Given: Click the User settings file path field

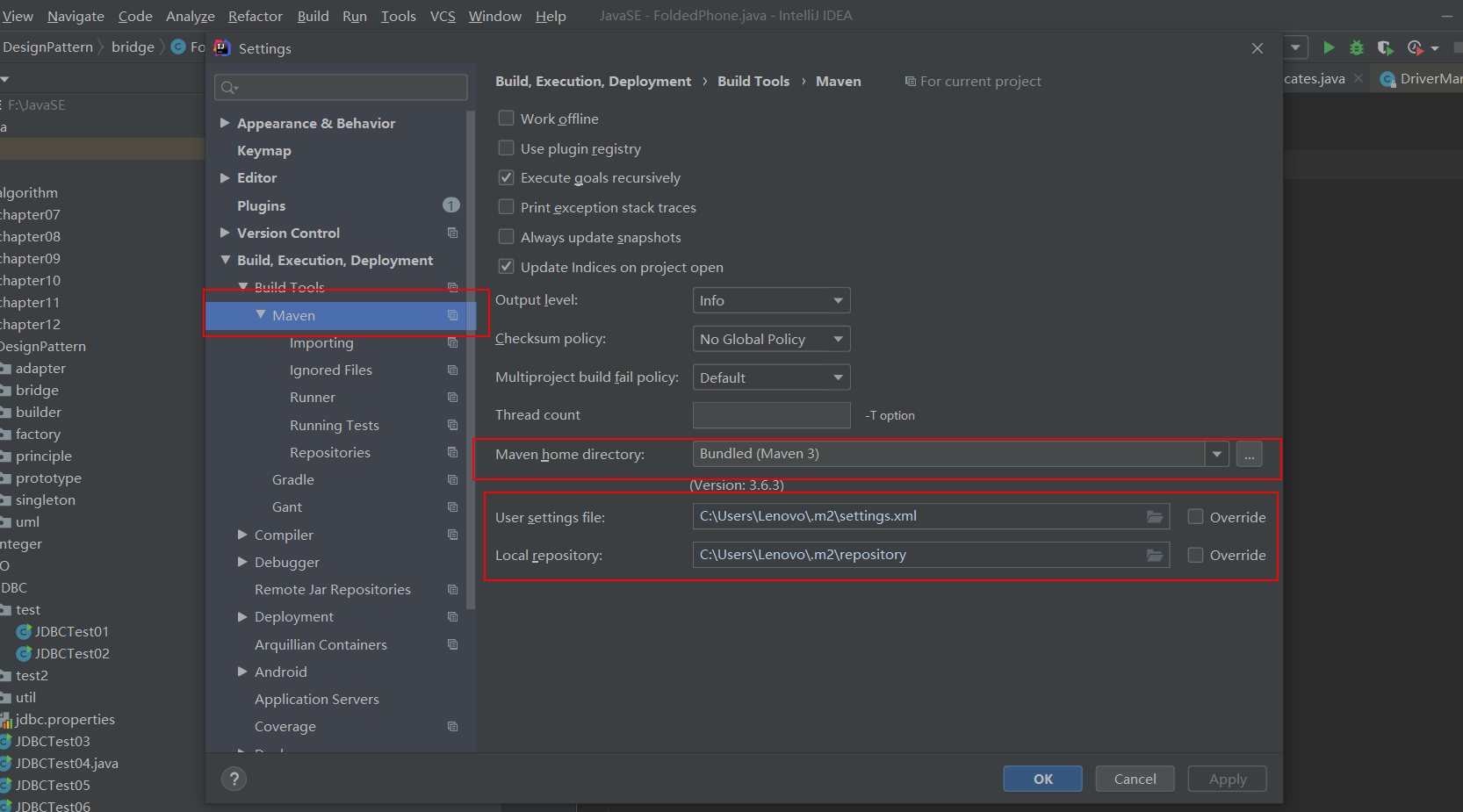Looking at the screenshot, I should 931,516.
